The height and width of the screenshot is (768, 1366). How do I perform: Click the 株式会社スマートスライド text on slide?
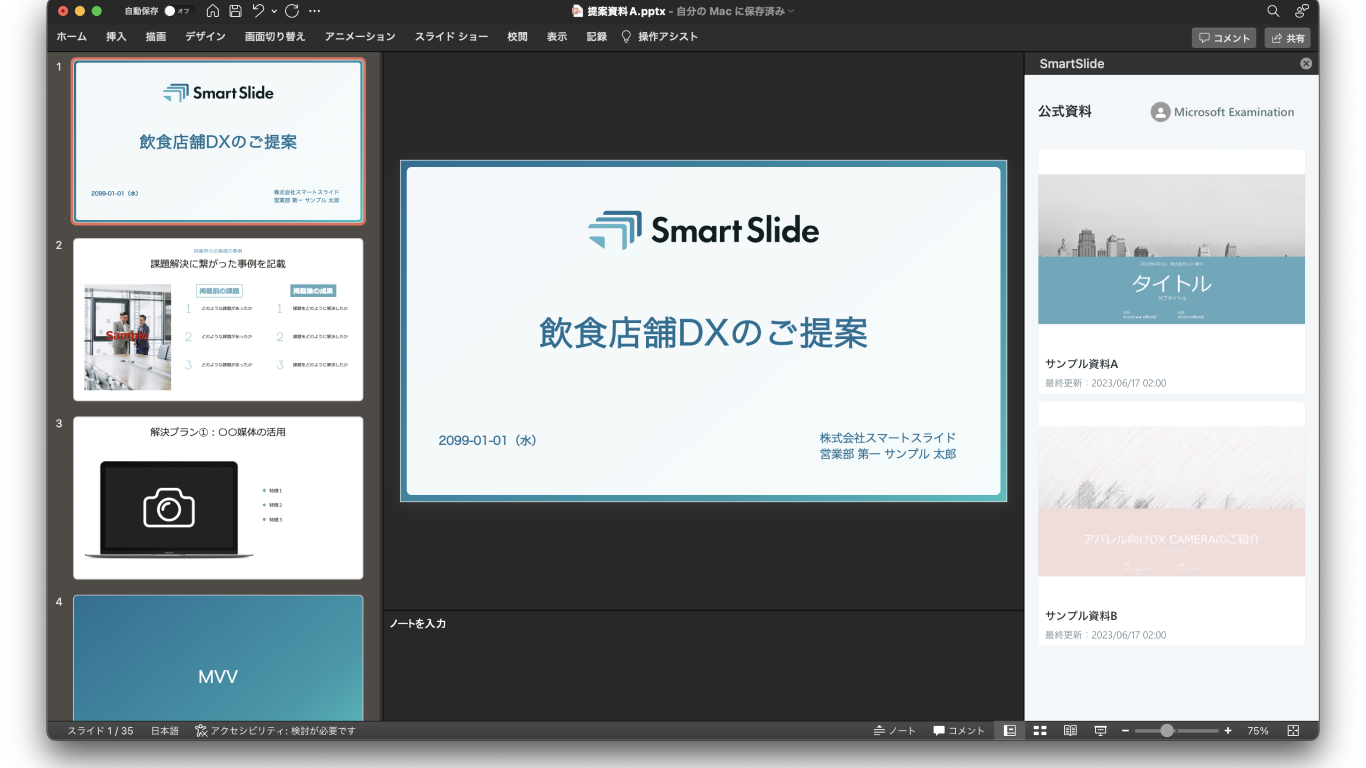(x=888, y=438)
